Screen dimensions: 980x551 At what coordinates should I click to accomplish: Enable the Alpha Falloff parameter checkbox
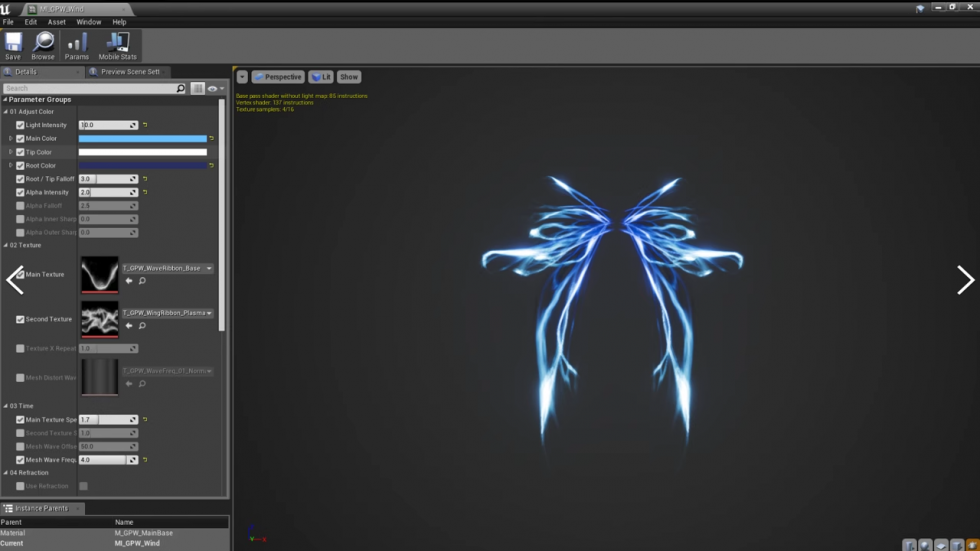click(x=20, y=206)
